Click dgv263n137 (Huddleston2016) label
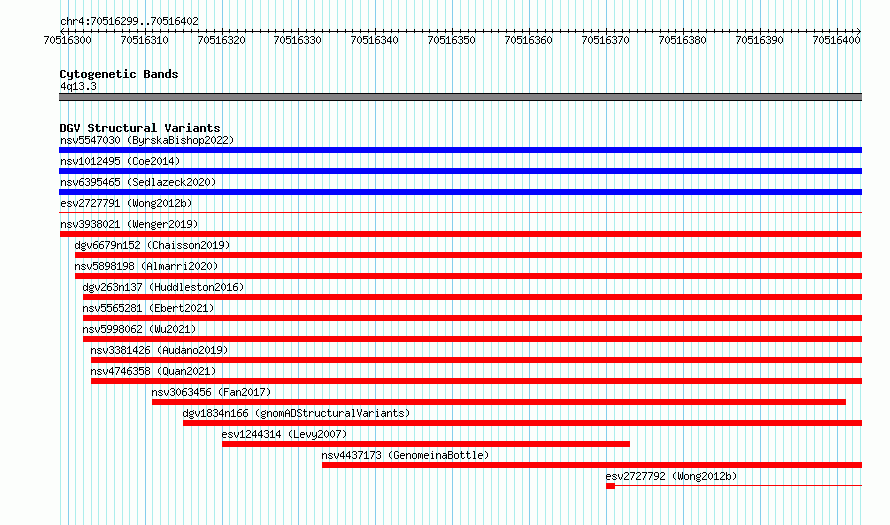Image resolution: width=890 pixels, height=525 pixels. point(163,287)
